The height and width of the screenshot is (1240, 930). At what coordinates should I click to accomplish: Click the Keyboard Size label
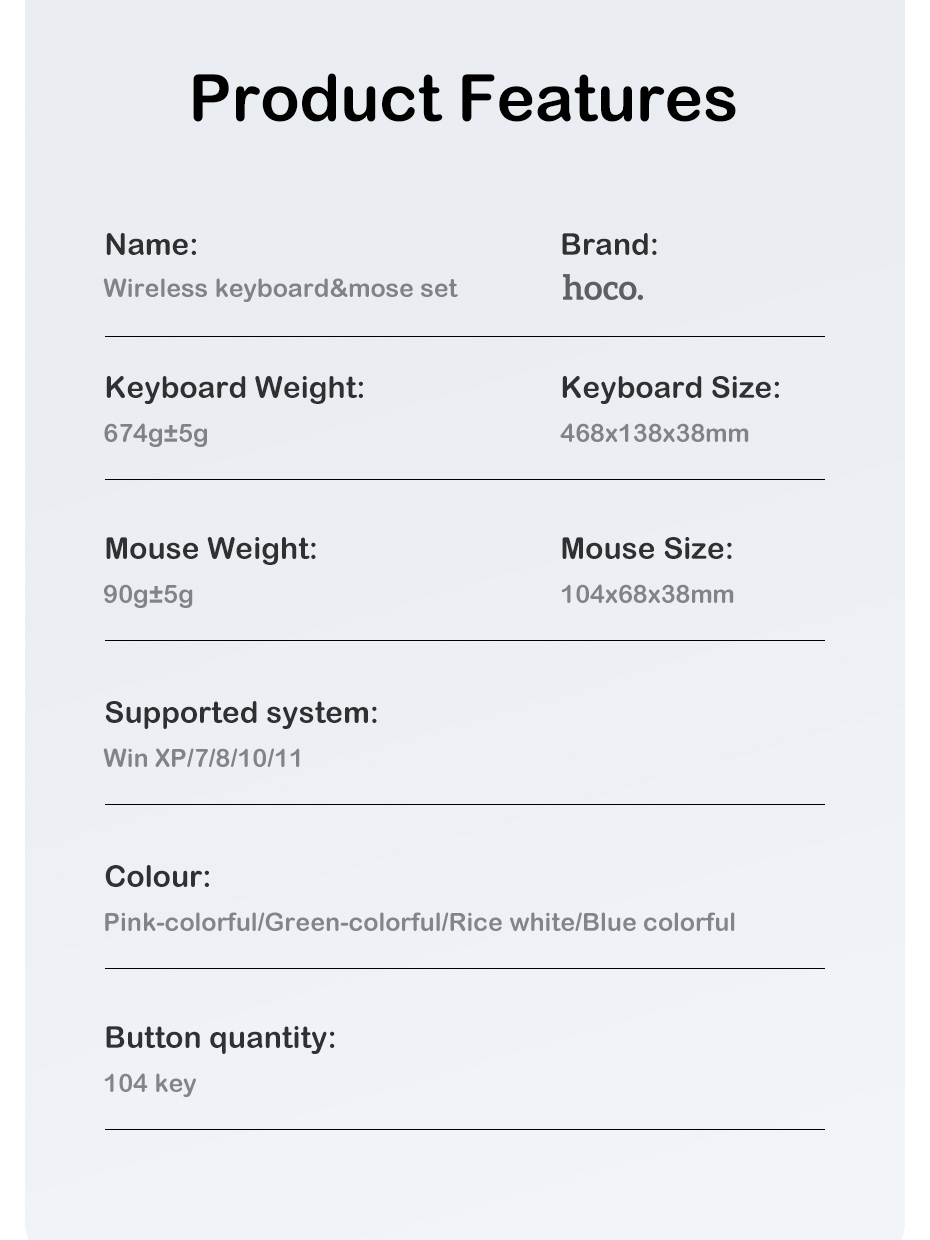pos(670,387)
